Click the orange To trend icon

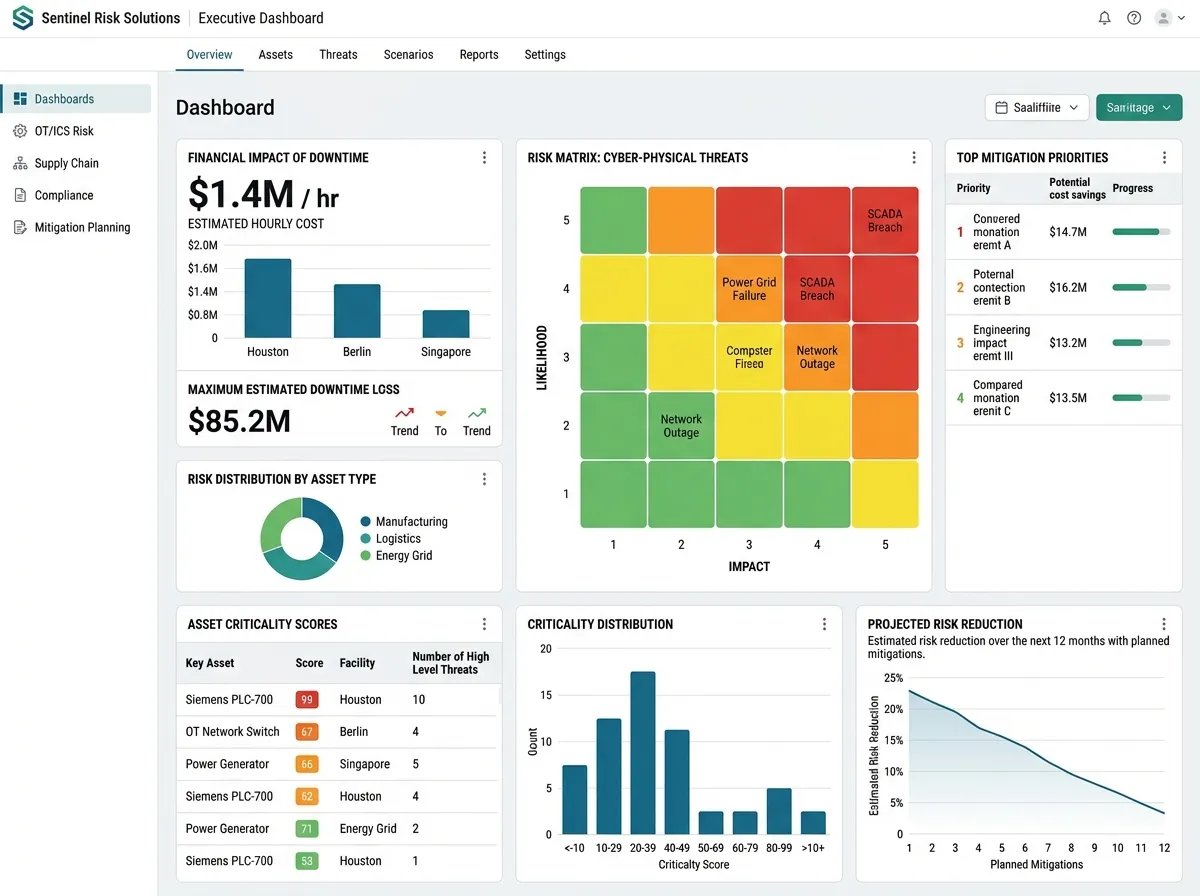440,412
